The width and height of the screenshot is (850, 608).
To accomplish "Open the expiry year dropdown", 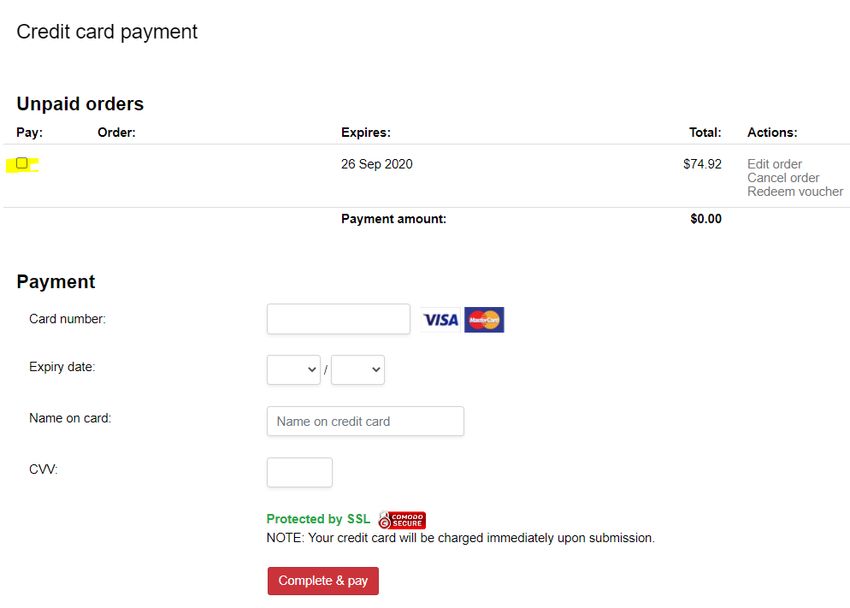I will [358, 370].
